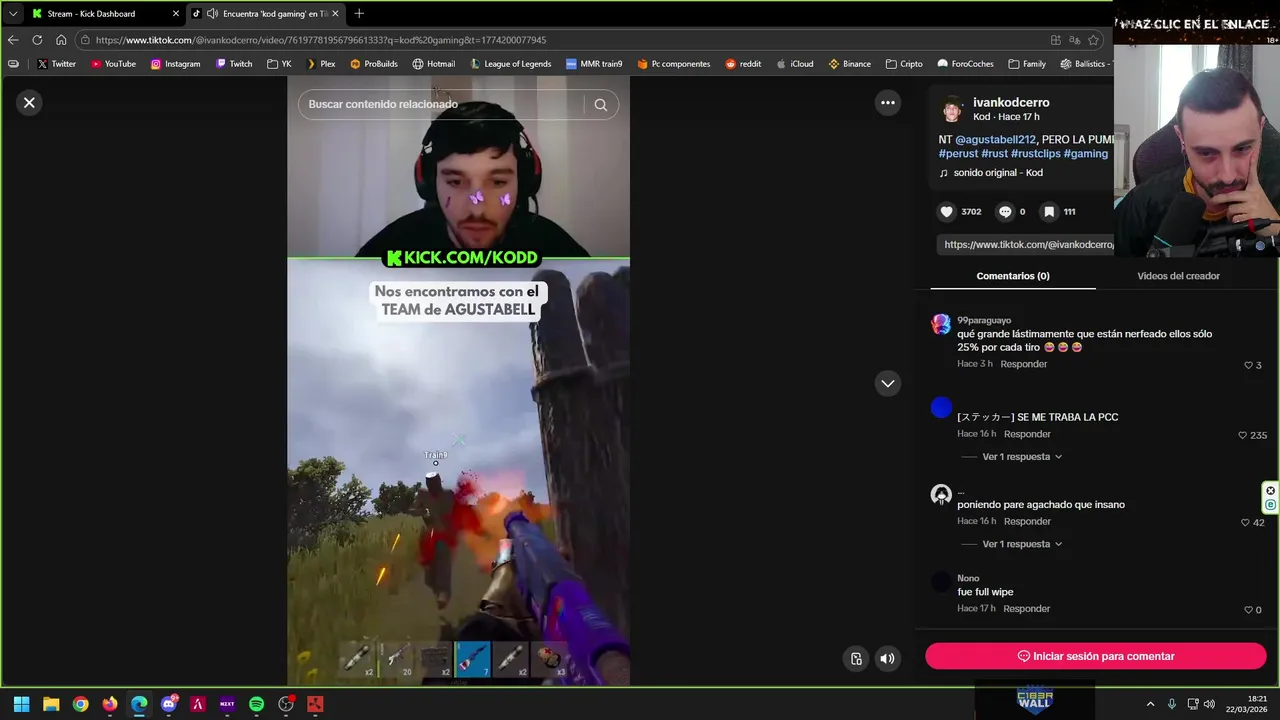Screen dimensions: 1280x720
Task: Click the browser address bar
Action: (x=560, y=40)
